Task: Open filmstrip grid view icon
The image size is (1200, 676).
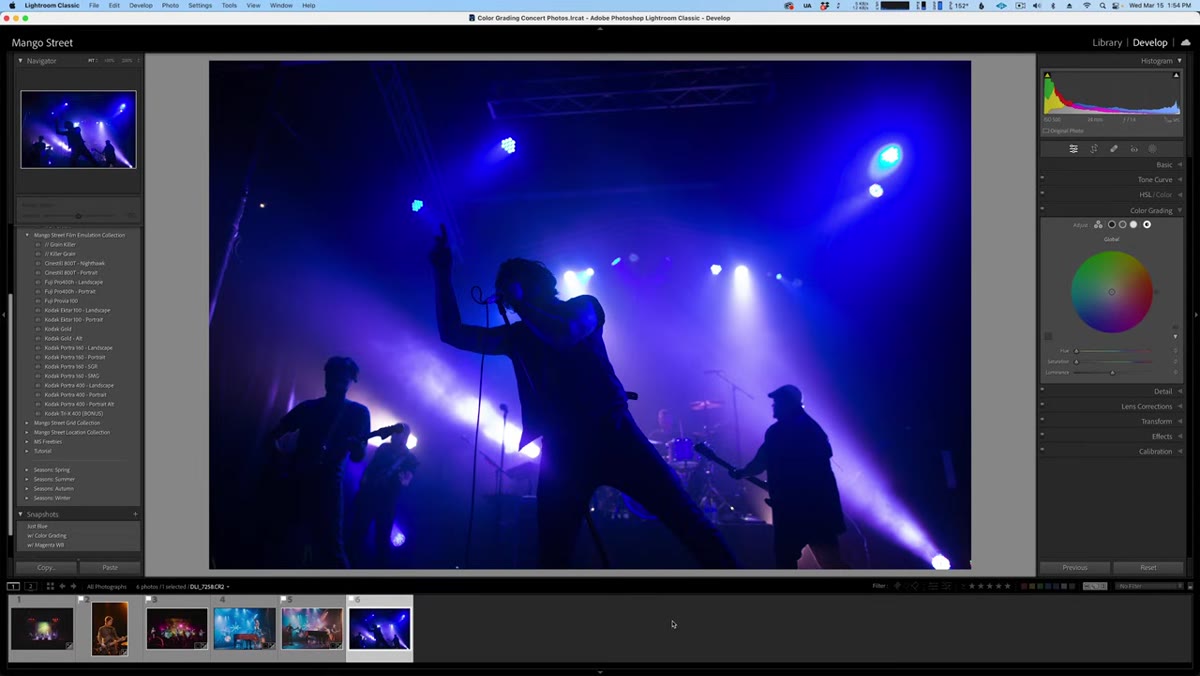Action: (50, 586)
